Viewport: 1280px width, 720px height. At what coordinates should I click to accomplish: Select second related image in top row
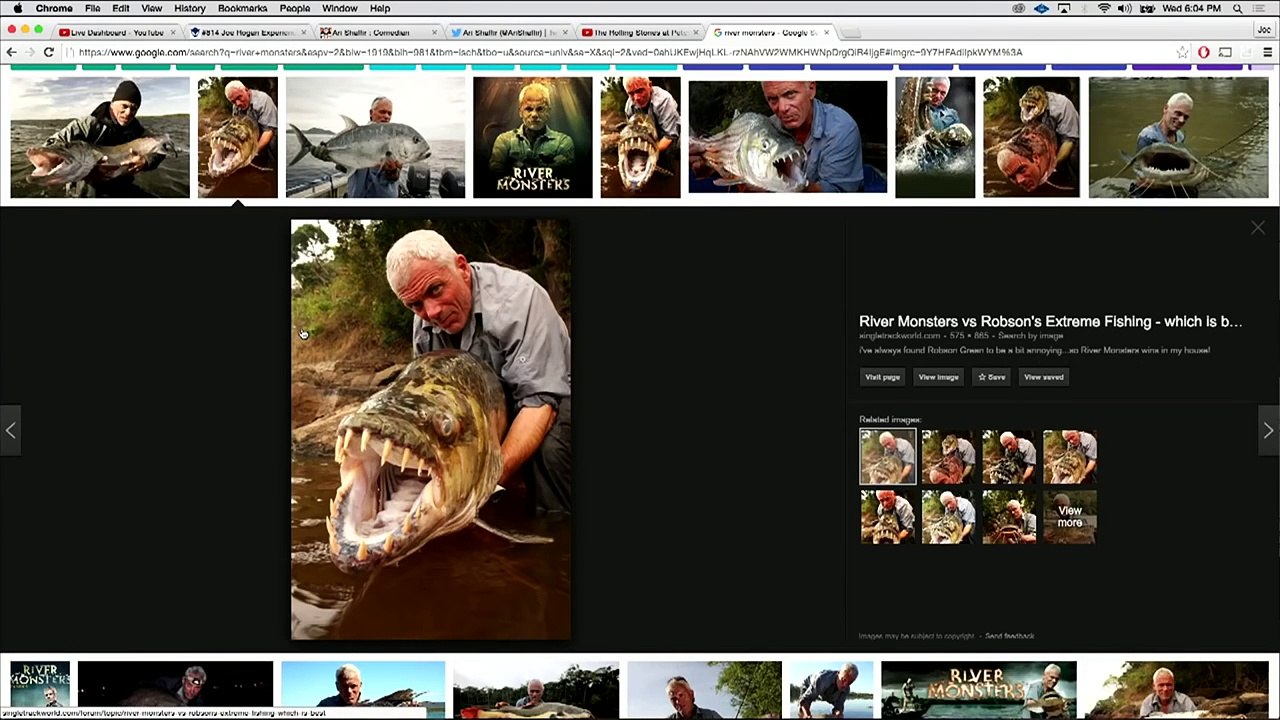click(948, 456)
